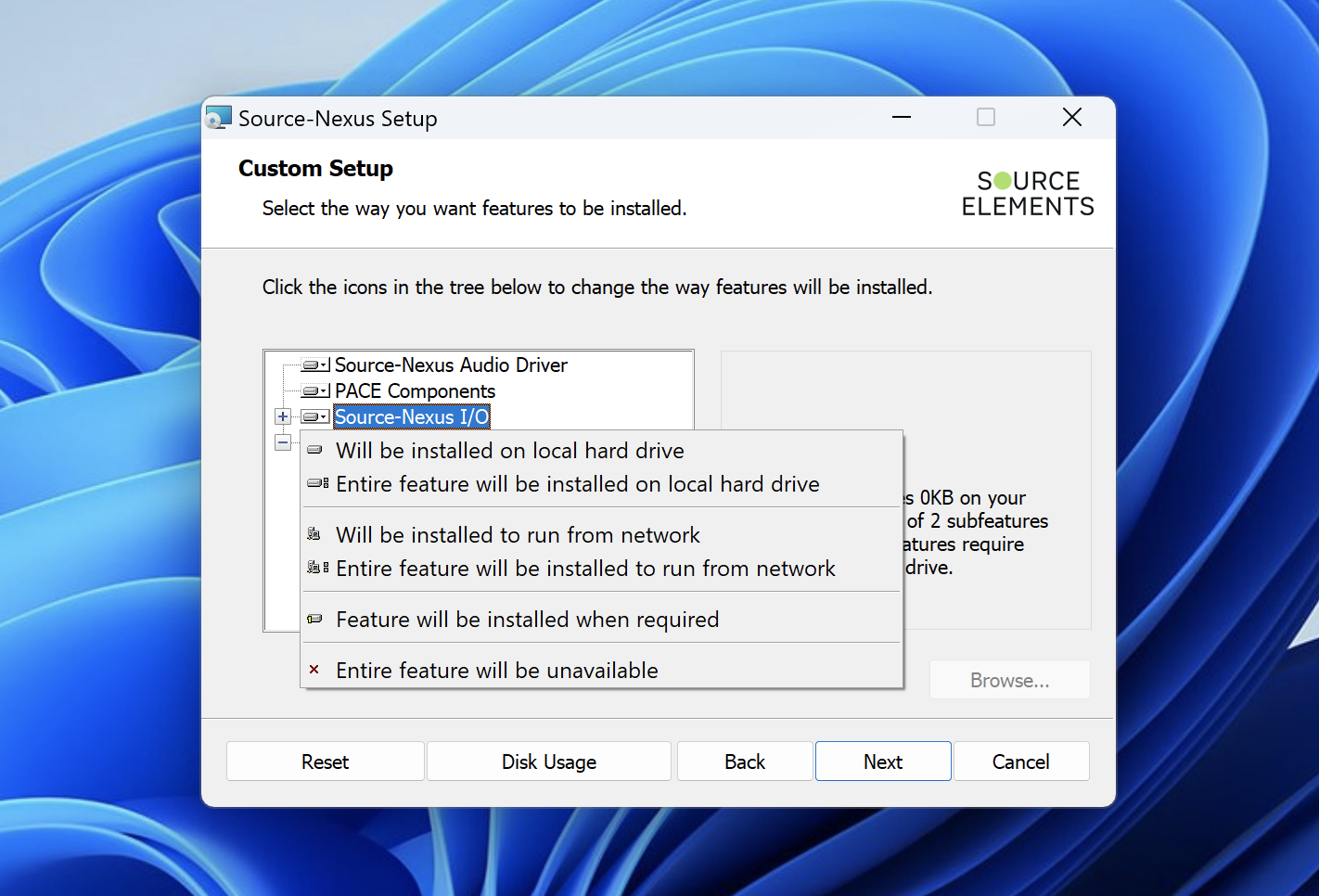Cancel the Source-Nexus setup
The height and width of the screenshot is (896, 1319).
(x=1020, y=762)
